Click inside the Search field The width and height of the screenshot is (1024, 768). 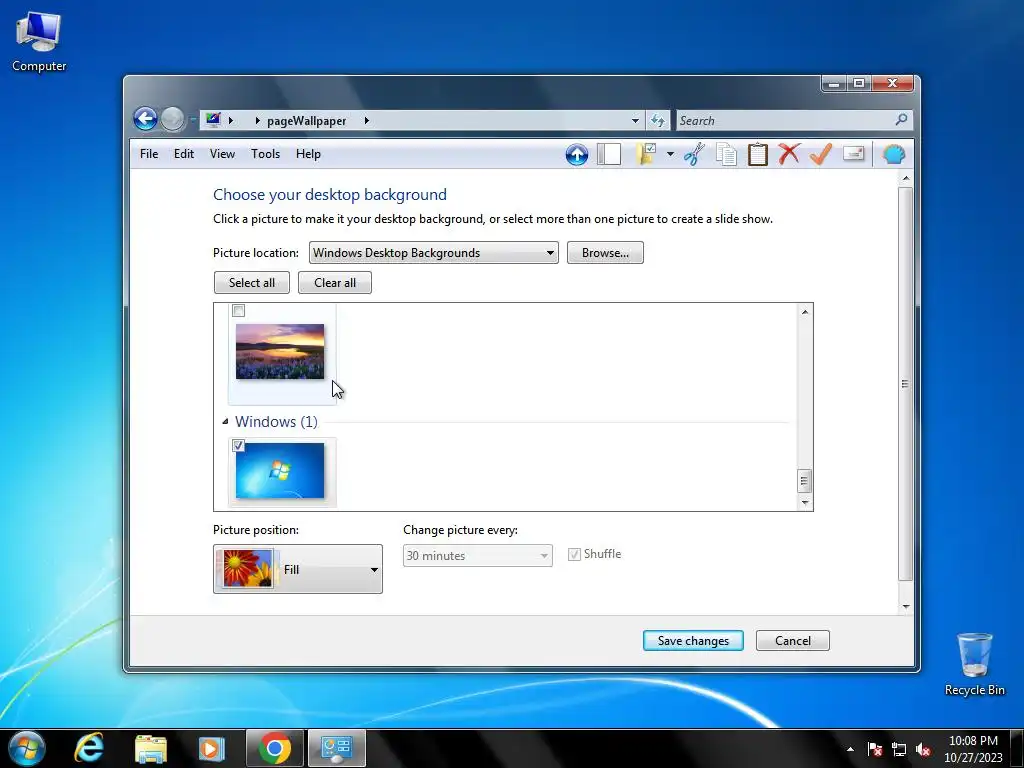[786, 120]
